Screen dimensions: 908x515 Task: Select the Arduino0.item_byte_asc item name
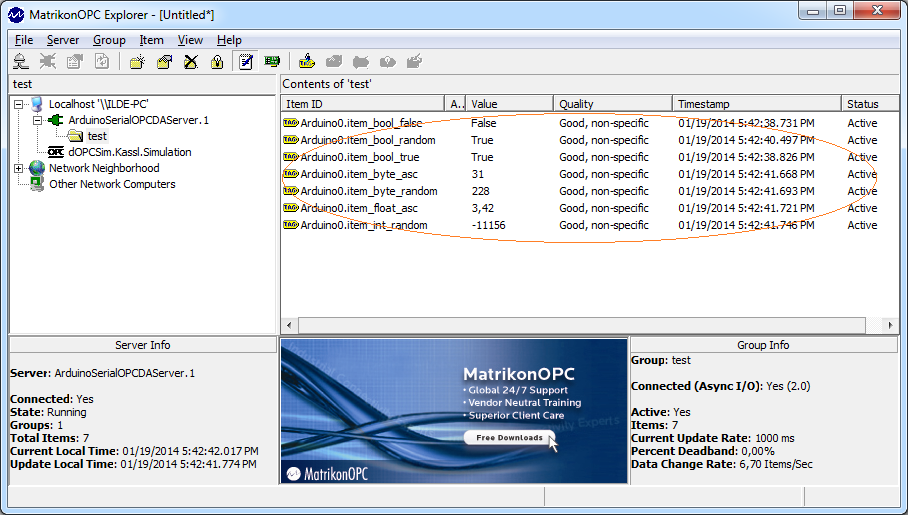tap(359, 174)
